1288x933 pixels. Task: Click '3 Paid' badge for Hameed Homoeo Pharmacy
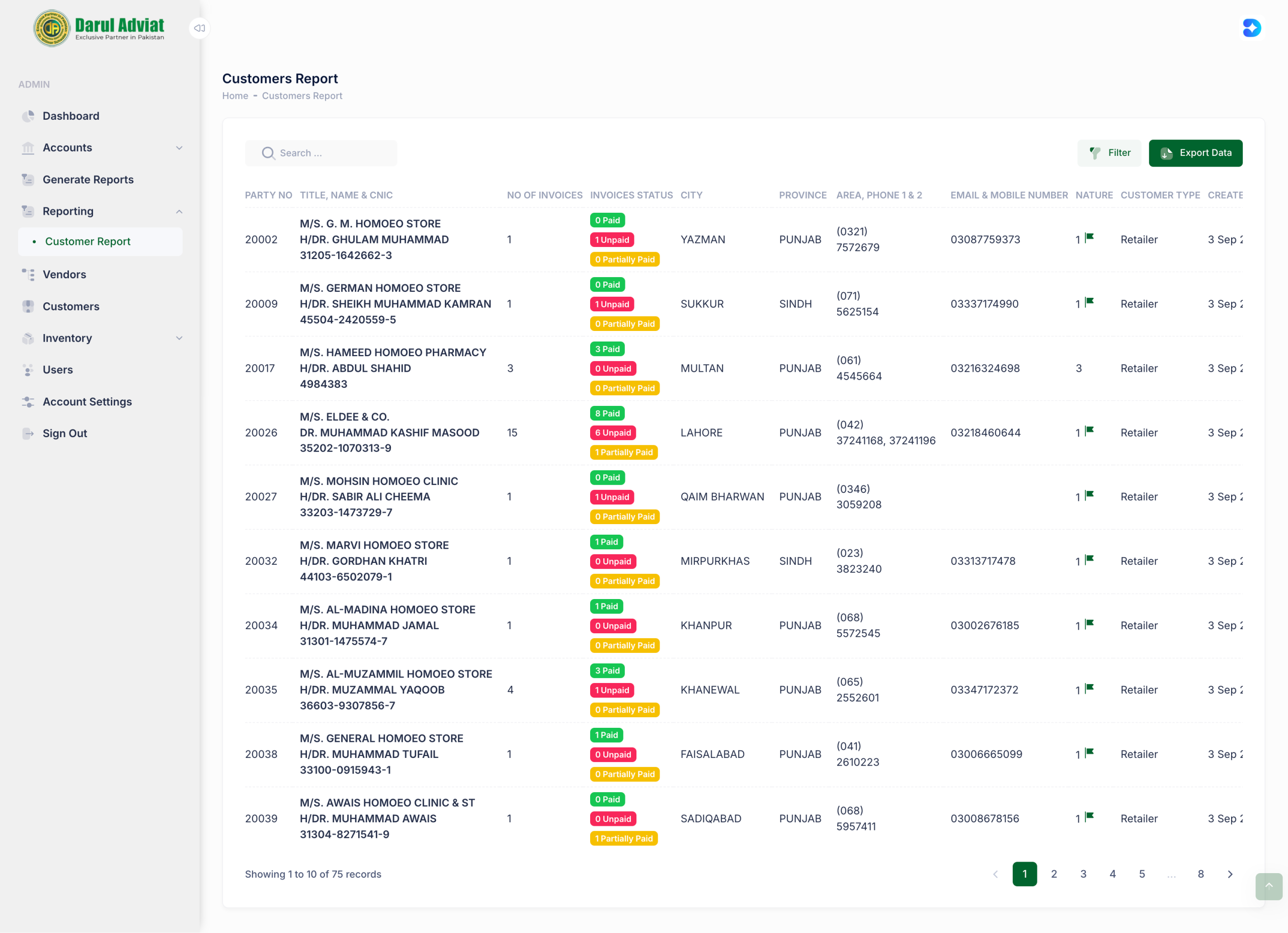(607, 349)
